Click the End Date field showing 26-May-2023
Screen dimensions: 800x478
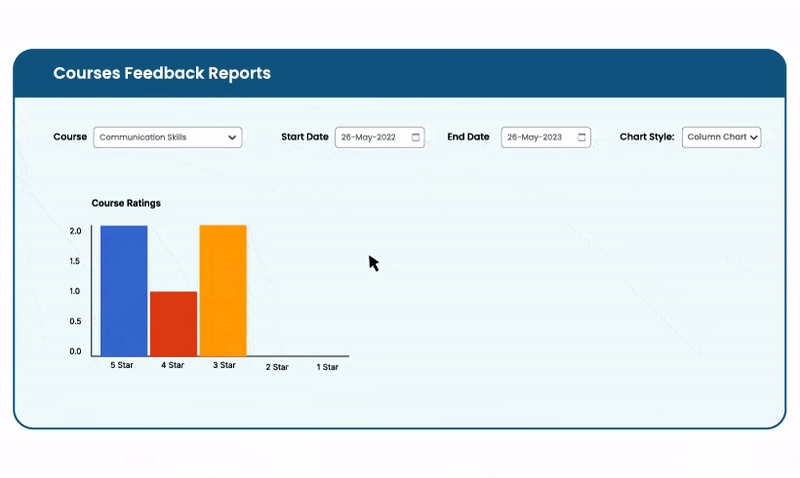click(x=546, y=137)
